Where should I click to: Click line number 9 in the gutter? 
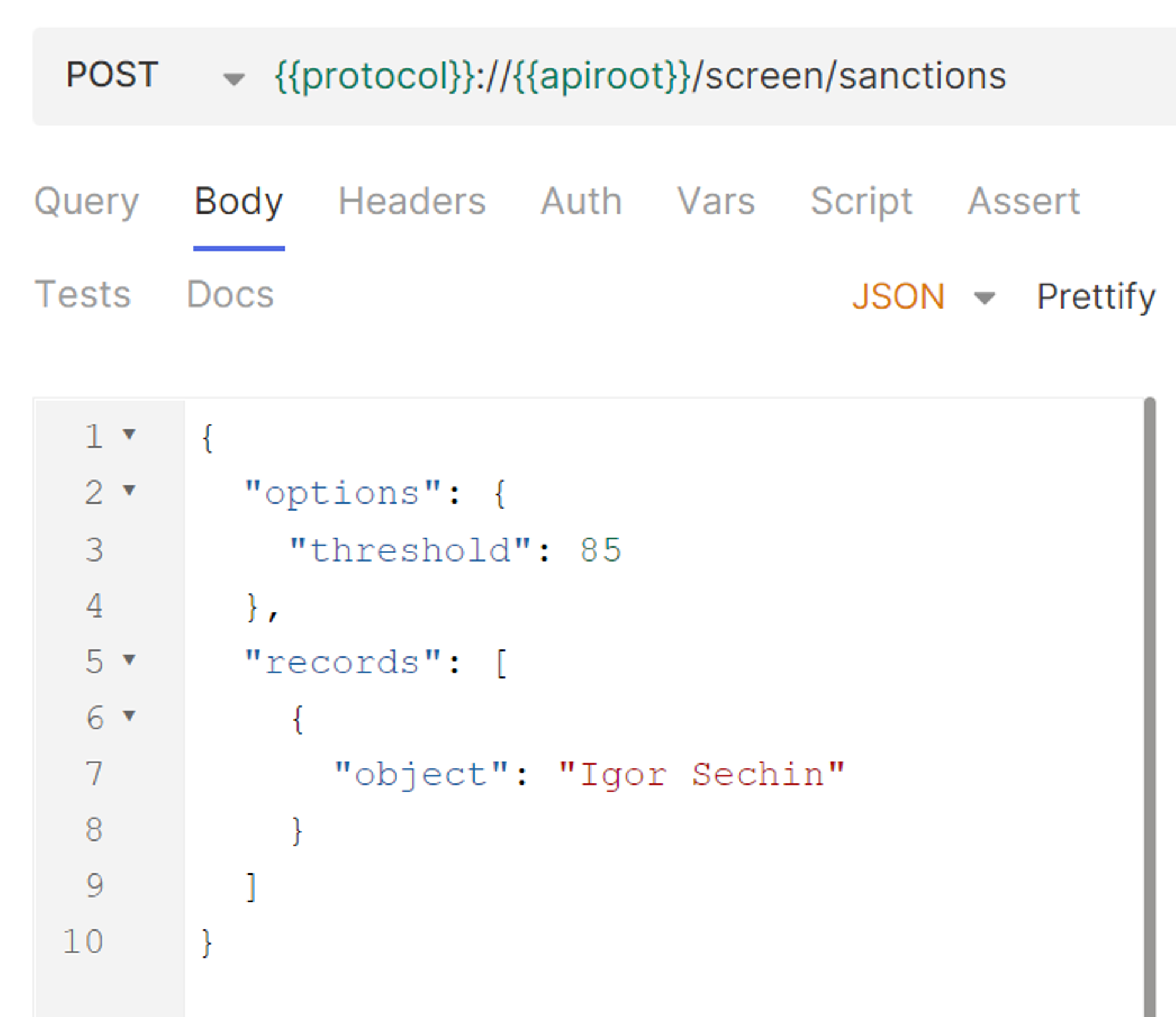[x=95, y=886]
